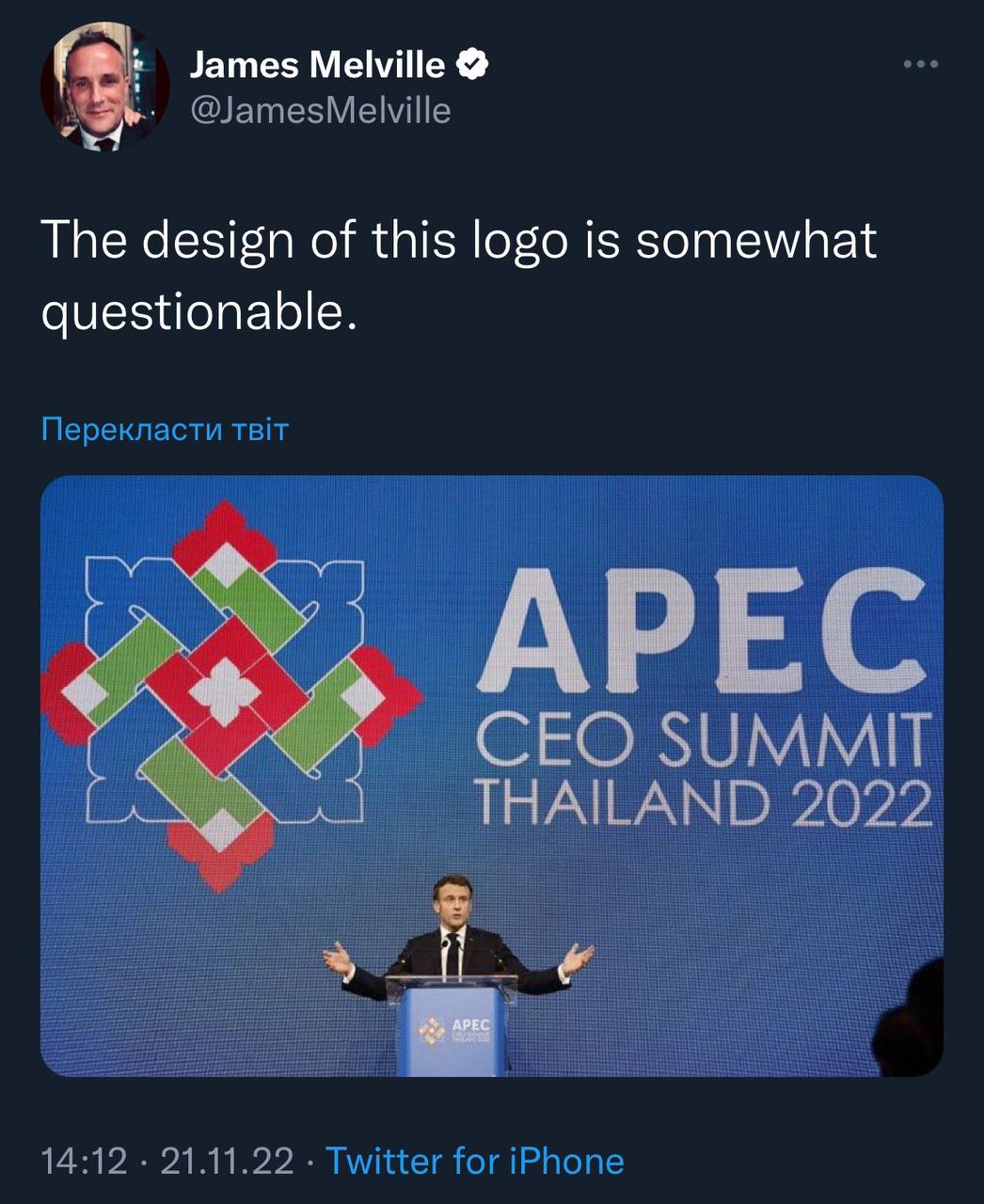Click the APEC knot emblem in photo
The width and height of the screenshot is (984, 1204).
click(x=227, y=694)
